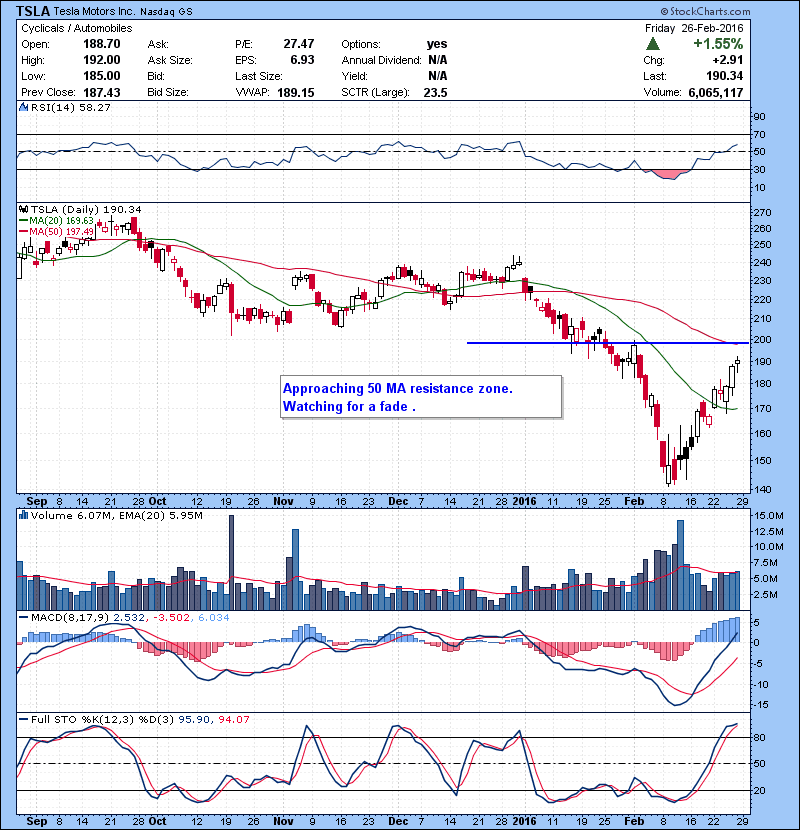Click the -15 label on the MACD axis
This screenshot has height=830, width=800.
coord(760,705)
